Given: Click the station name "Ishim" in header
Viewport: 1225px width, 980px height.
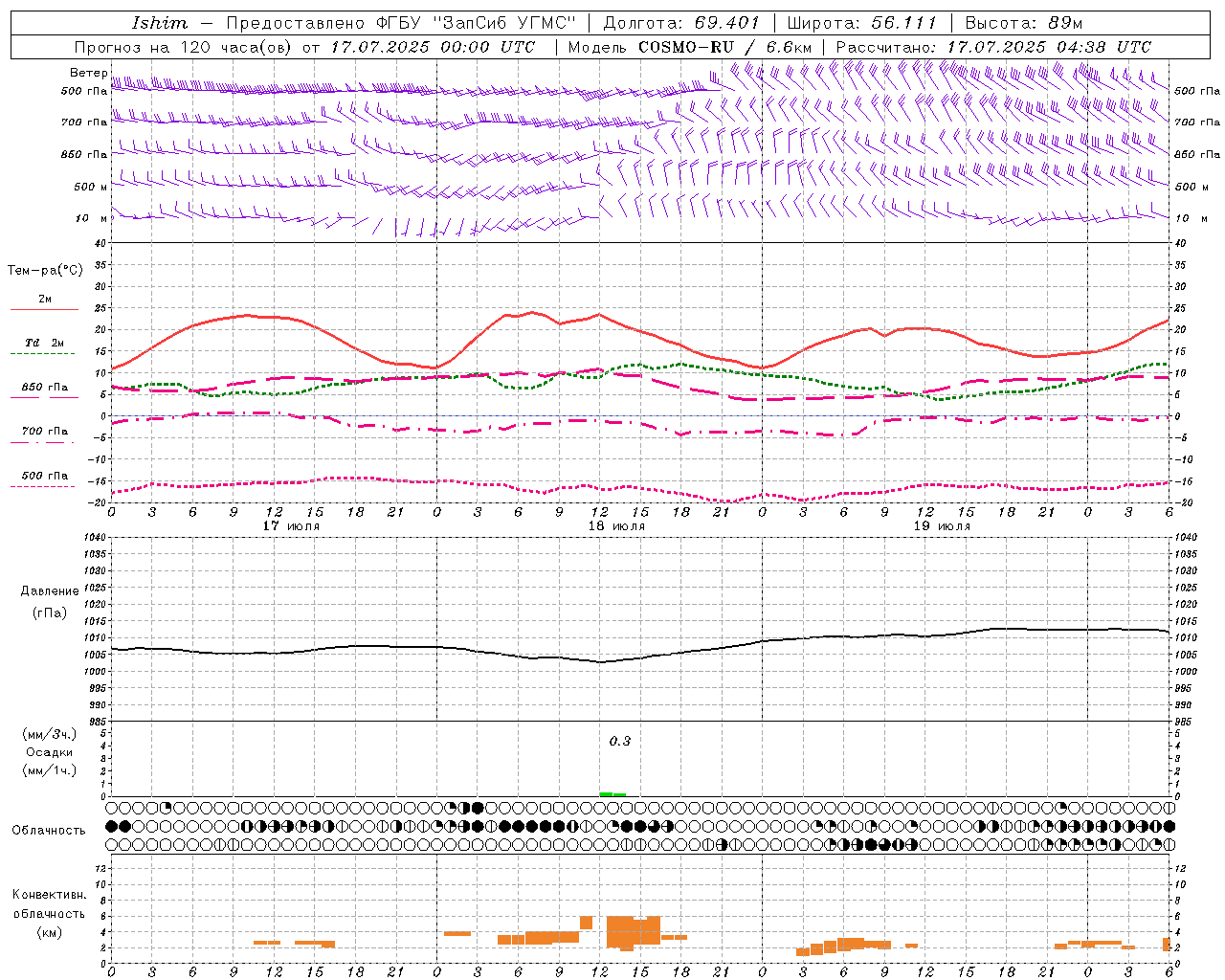Looking at the screenshot, I should coord(160,23).
